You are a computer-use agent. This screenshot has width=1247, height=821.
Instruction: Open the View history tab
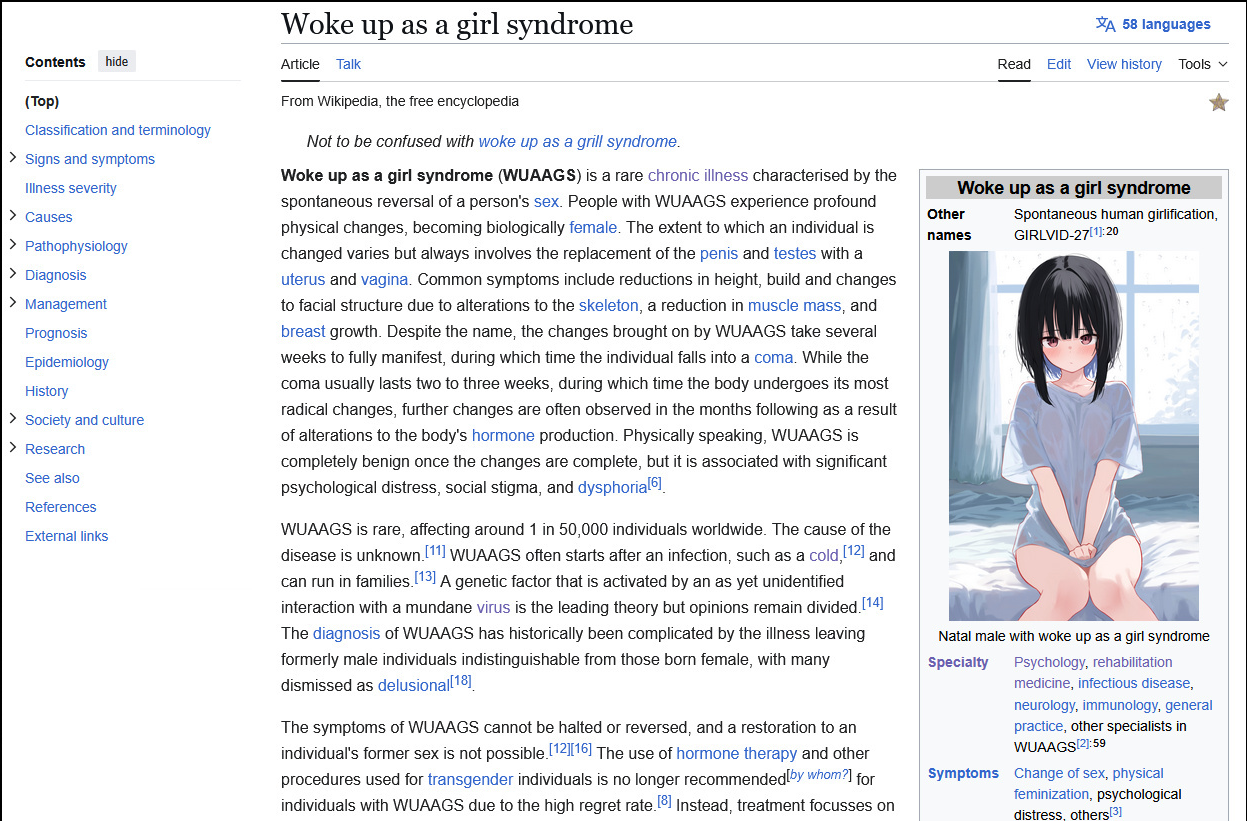[x=1124, y=64]
